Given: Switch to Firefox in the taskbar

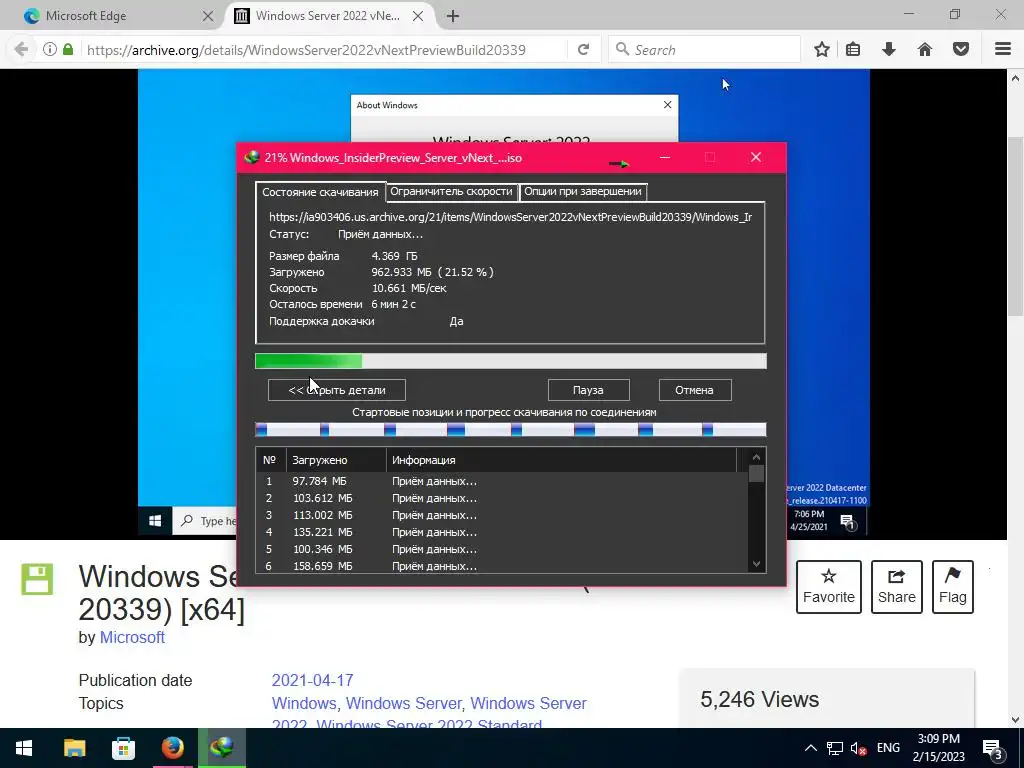Looking at the screenshot, I should point(172,748).
